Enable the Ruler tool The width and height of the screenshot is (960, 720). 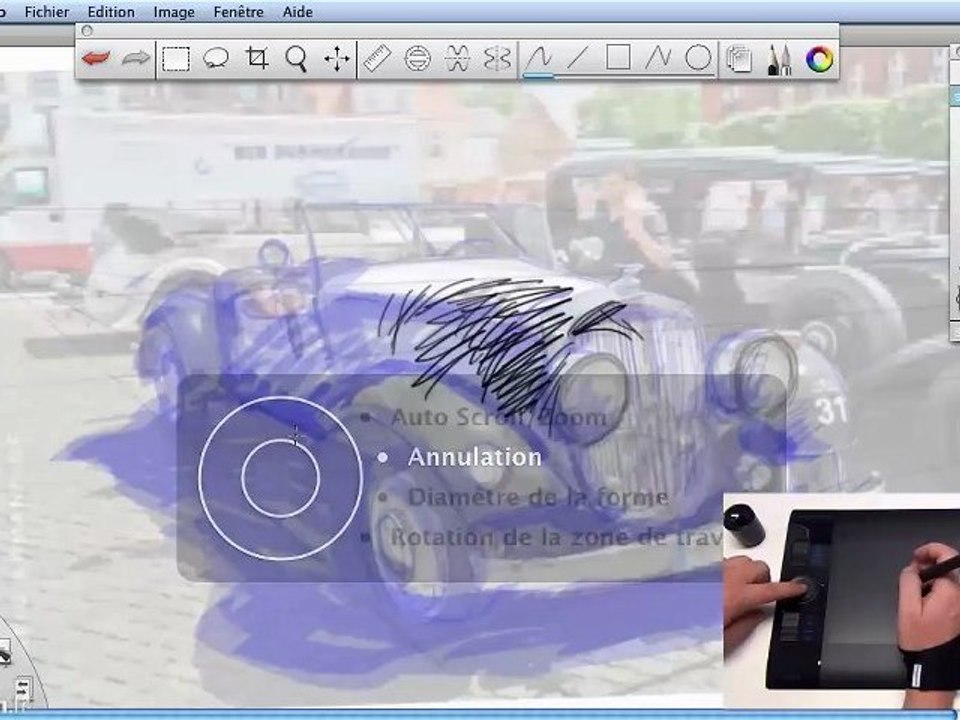pos(377,59)
